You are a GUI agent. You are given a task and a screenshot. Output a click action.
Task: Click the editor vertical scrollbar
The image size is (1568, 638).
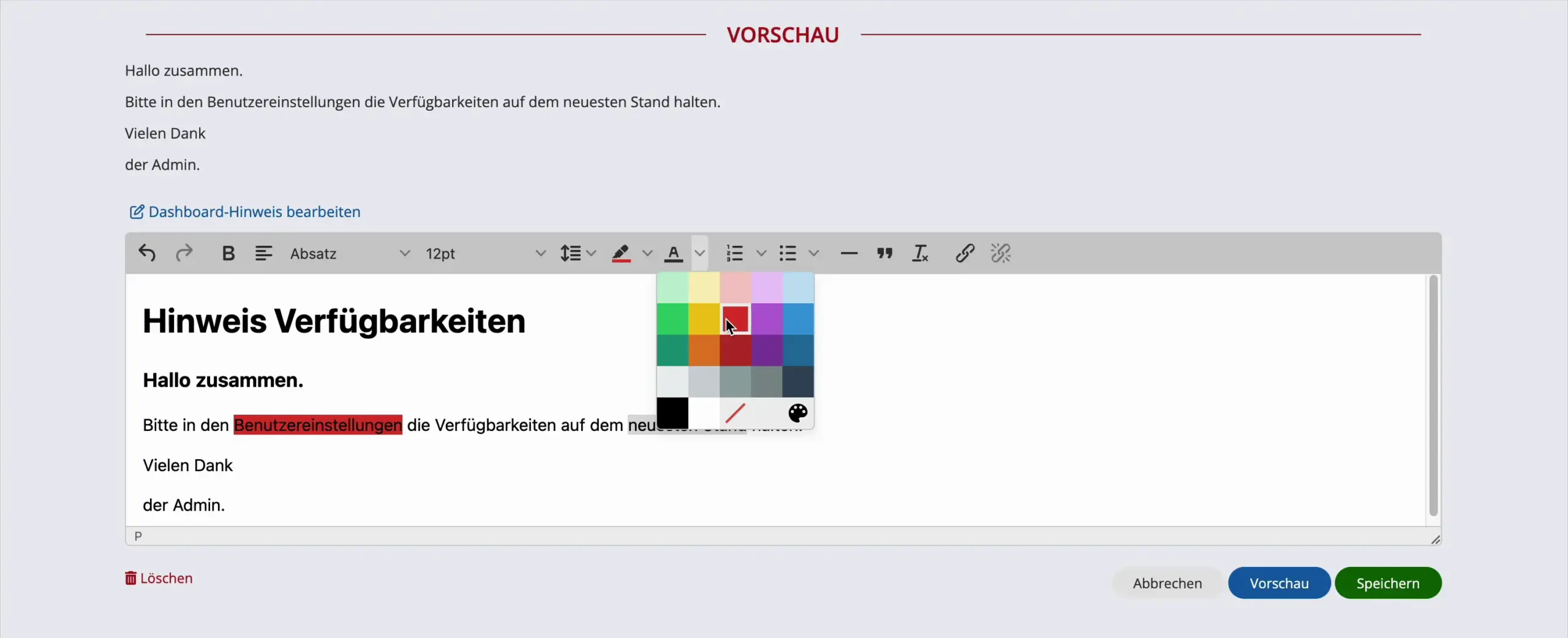tap(1433, 396)
